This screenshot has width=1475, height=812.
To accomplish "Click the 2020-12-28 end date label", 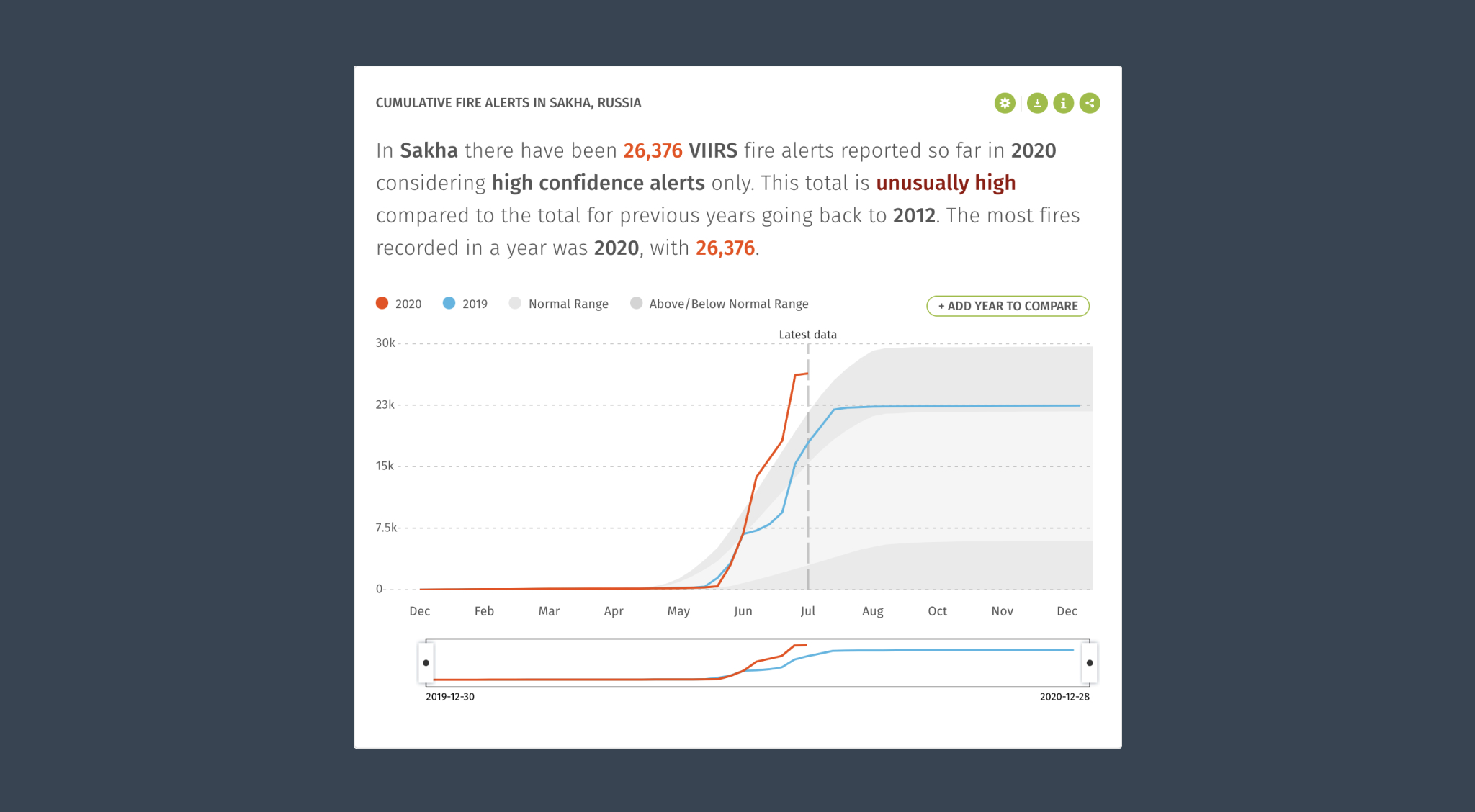I will point(1063,697).
